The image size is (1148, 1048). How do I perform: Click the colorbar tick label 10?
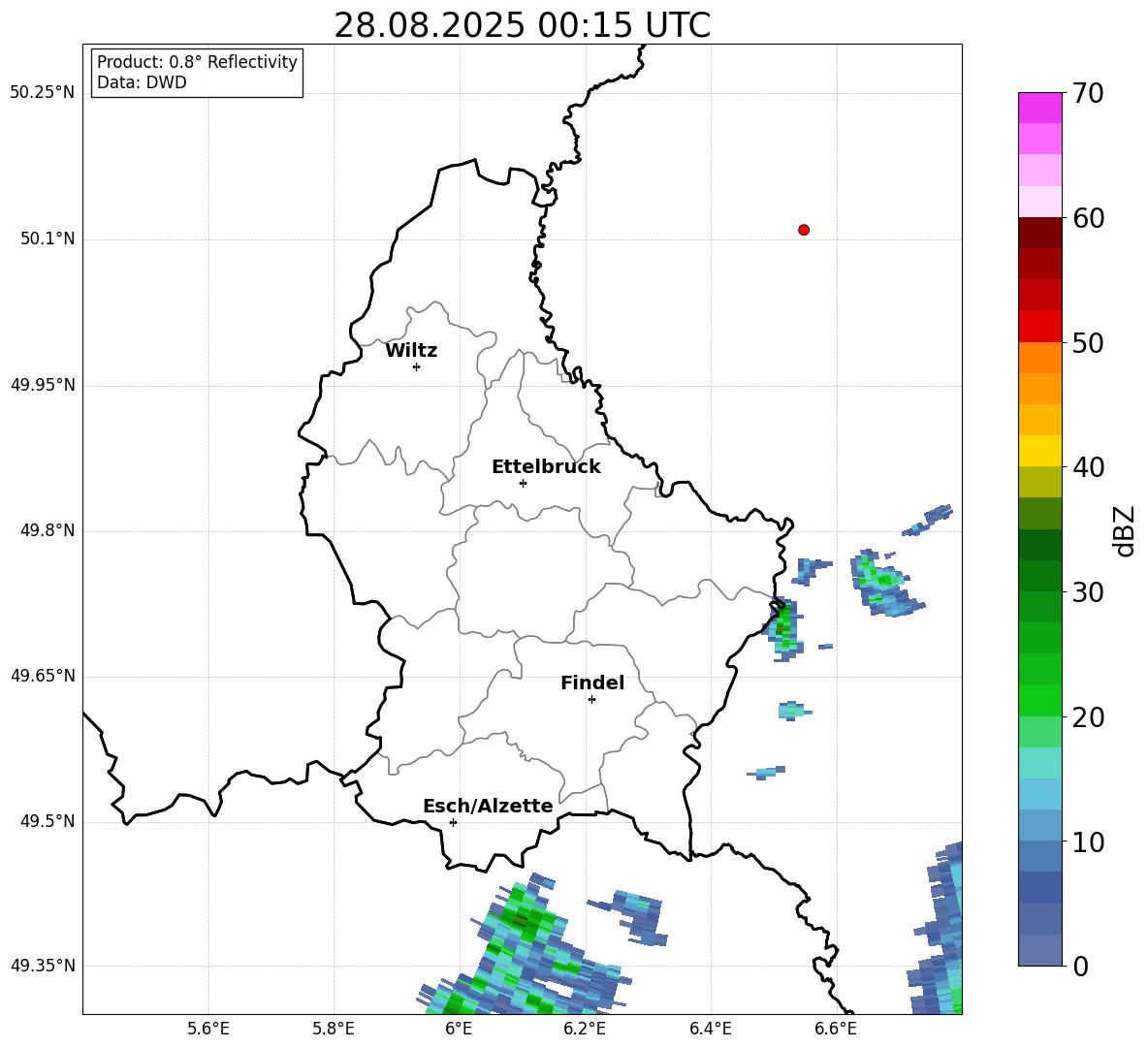pyautogui.click(x=1088, y=842)
